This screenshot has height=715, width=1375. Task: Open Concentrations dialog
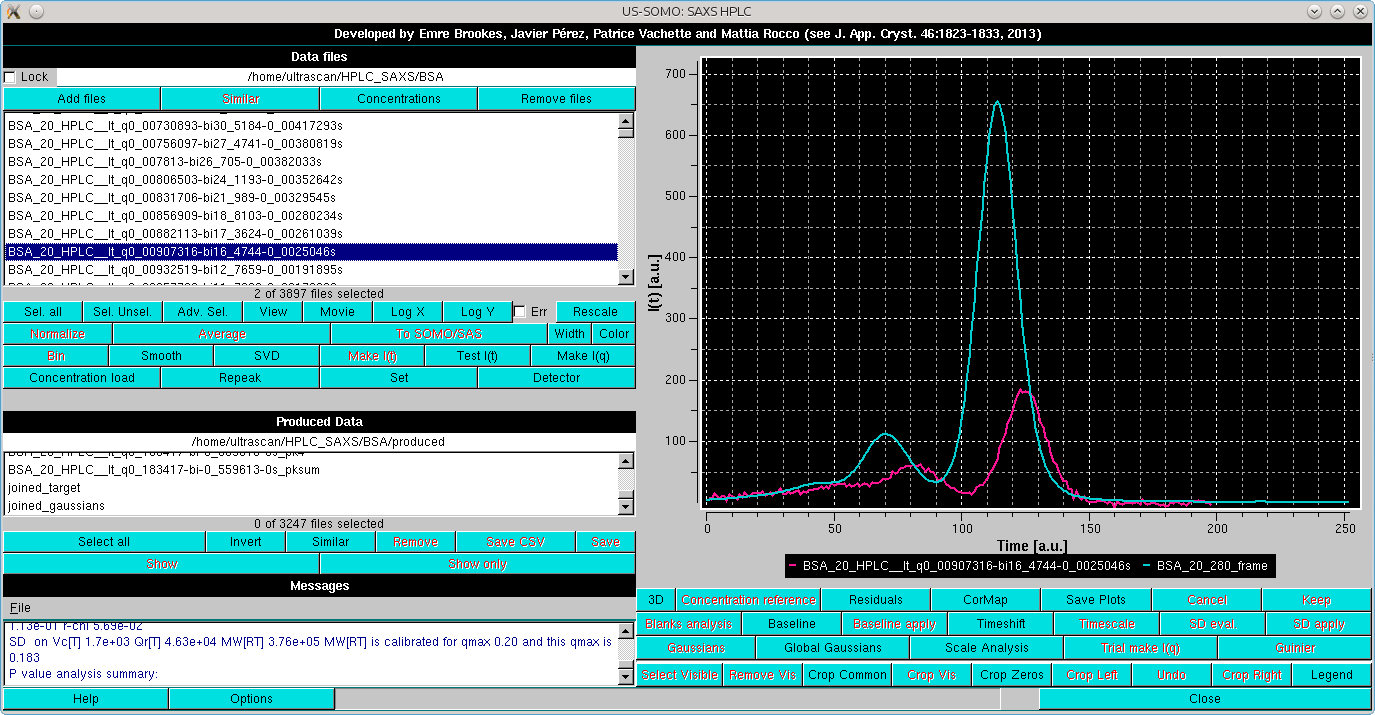tap(399, 99)
